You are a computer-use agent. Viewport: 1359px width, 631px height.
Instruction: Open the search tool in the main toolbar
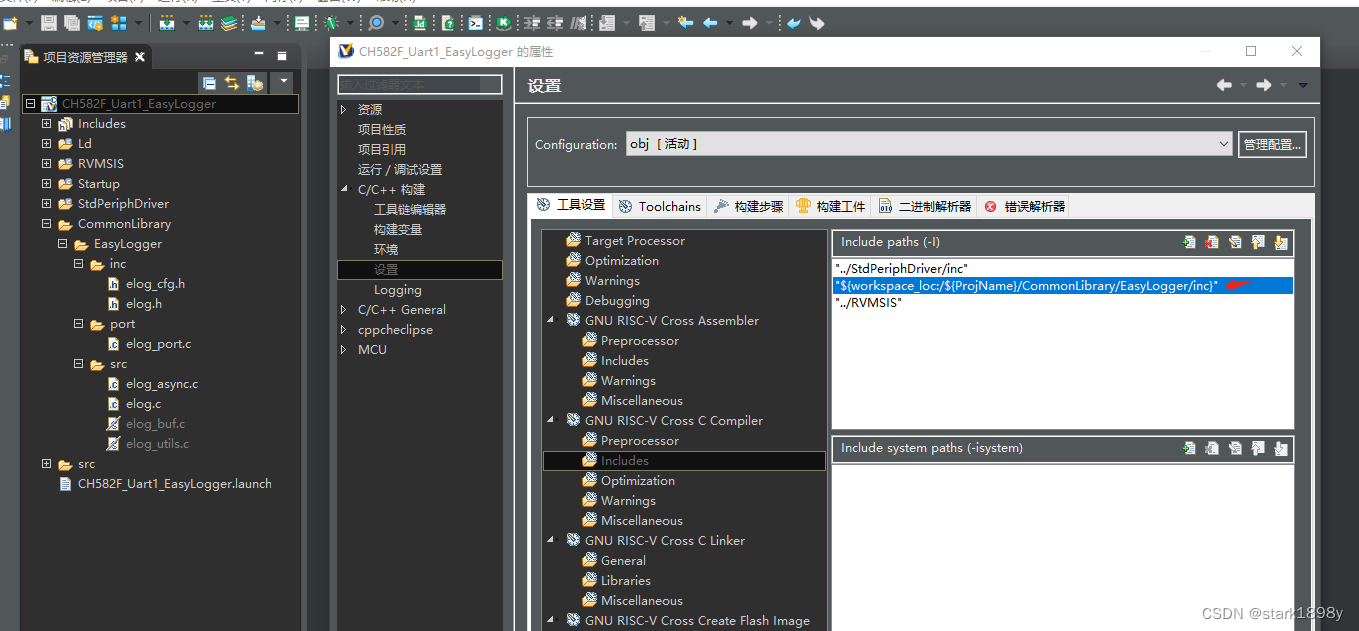pos(378,22)
